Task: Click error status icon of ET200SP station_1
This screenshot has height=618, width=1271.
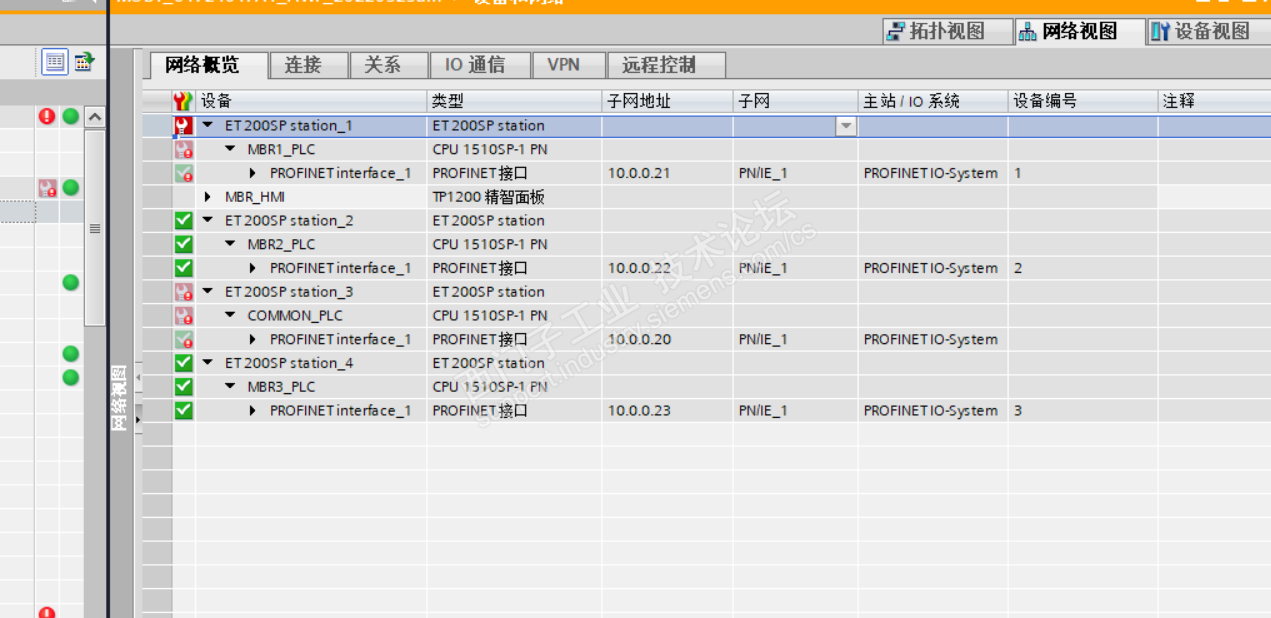Action: tap(183, 126)
